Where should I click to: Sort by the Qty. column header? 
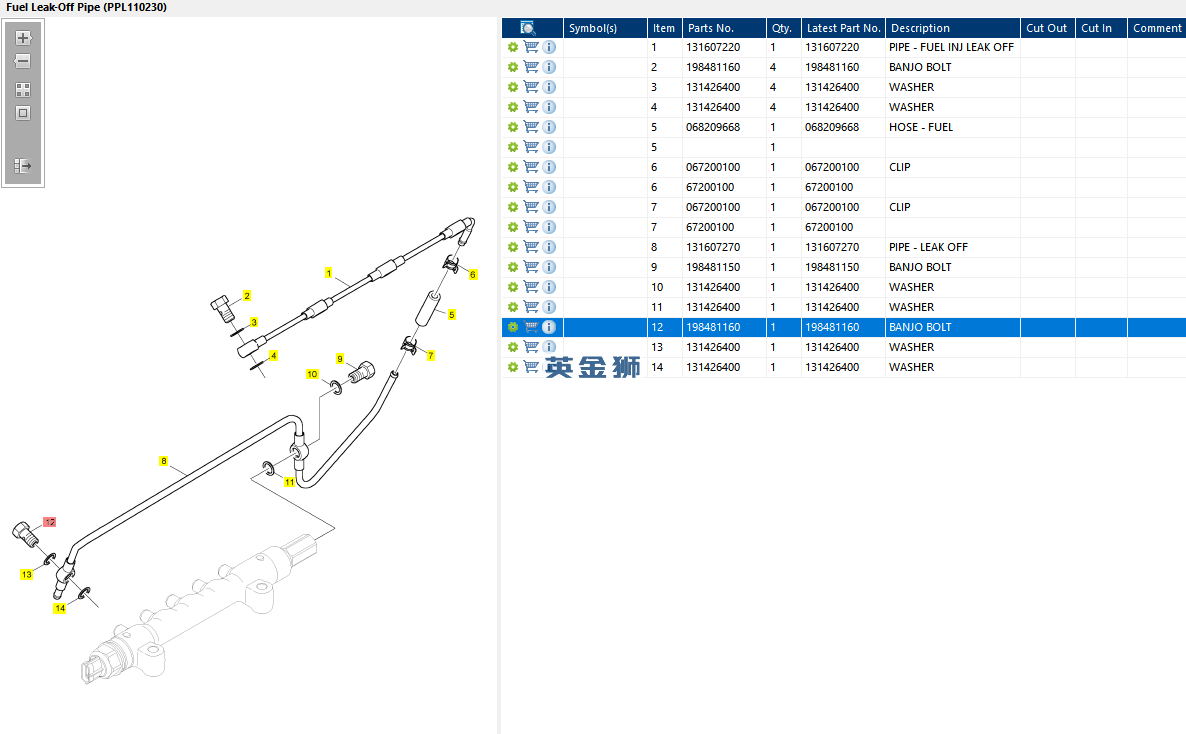tap(784, 28)
